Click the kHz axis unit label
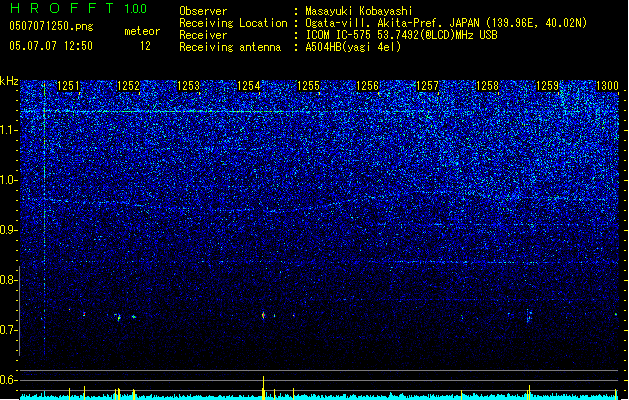 [x=9, y=81]
